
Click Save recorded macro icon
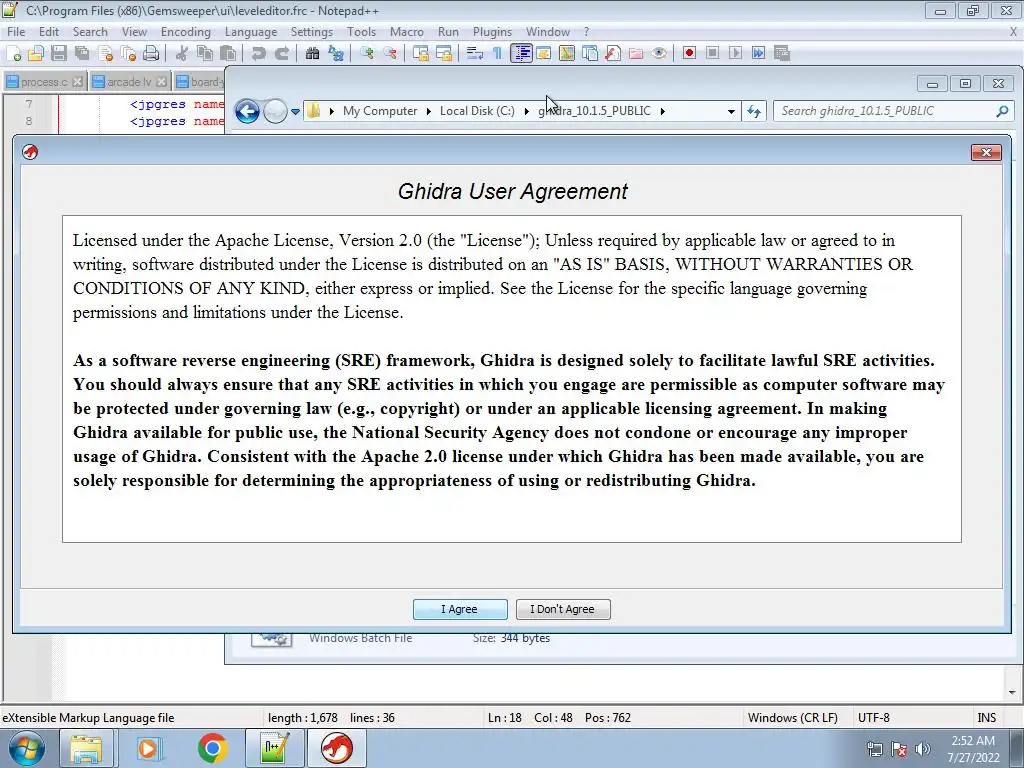point(782,54)
